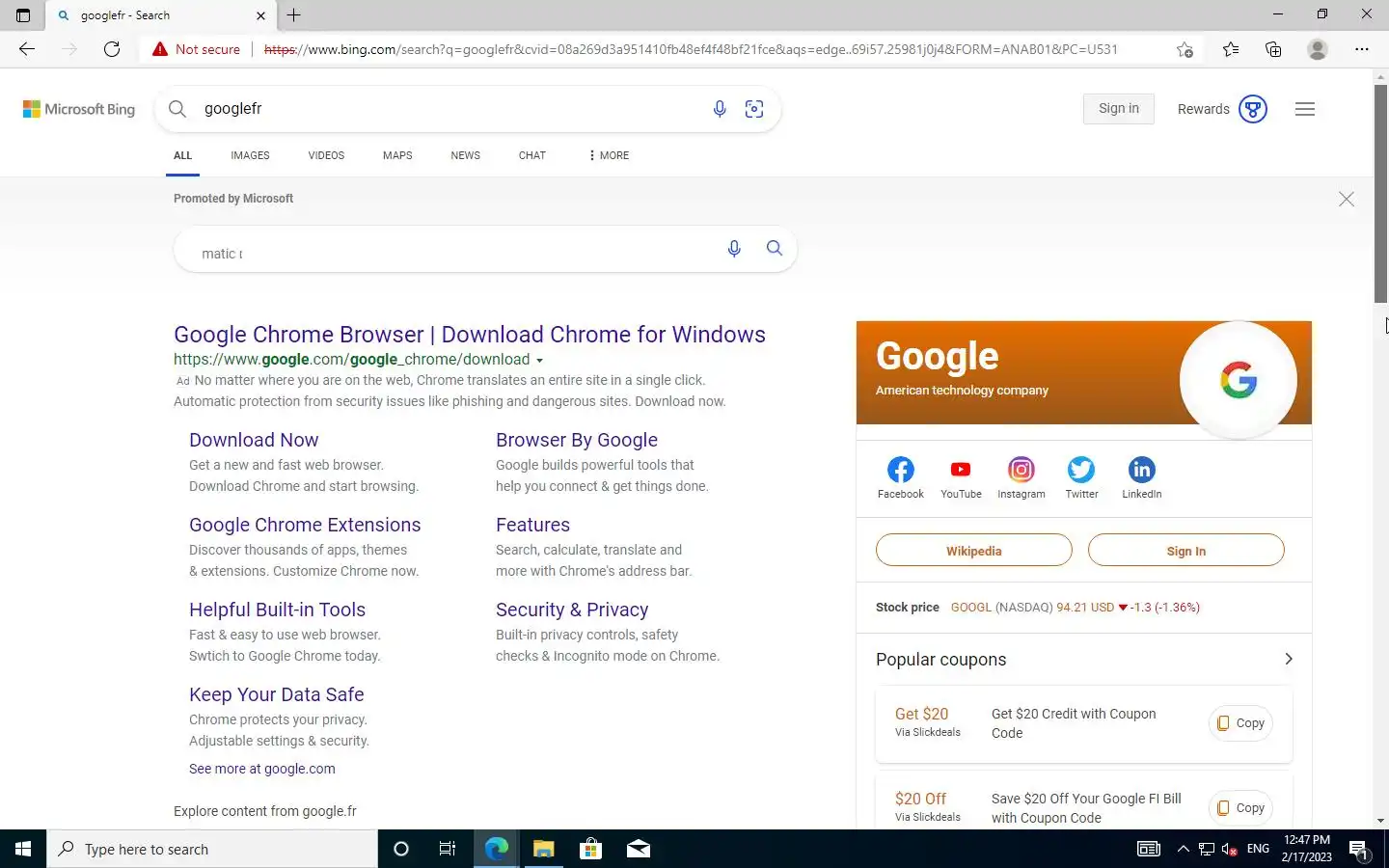Open the Google Chrome Extensions sitelink

point(305,525)
